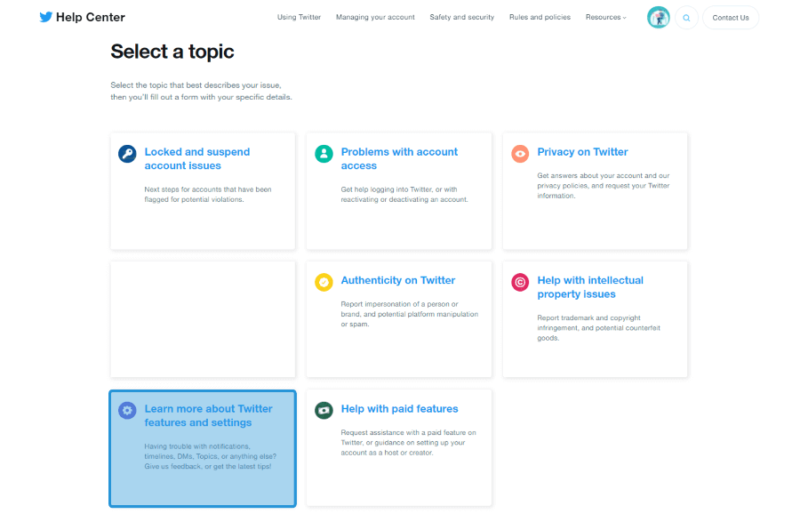Open Managing your account menu

point(375,17)
